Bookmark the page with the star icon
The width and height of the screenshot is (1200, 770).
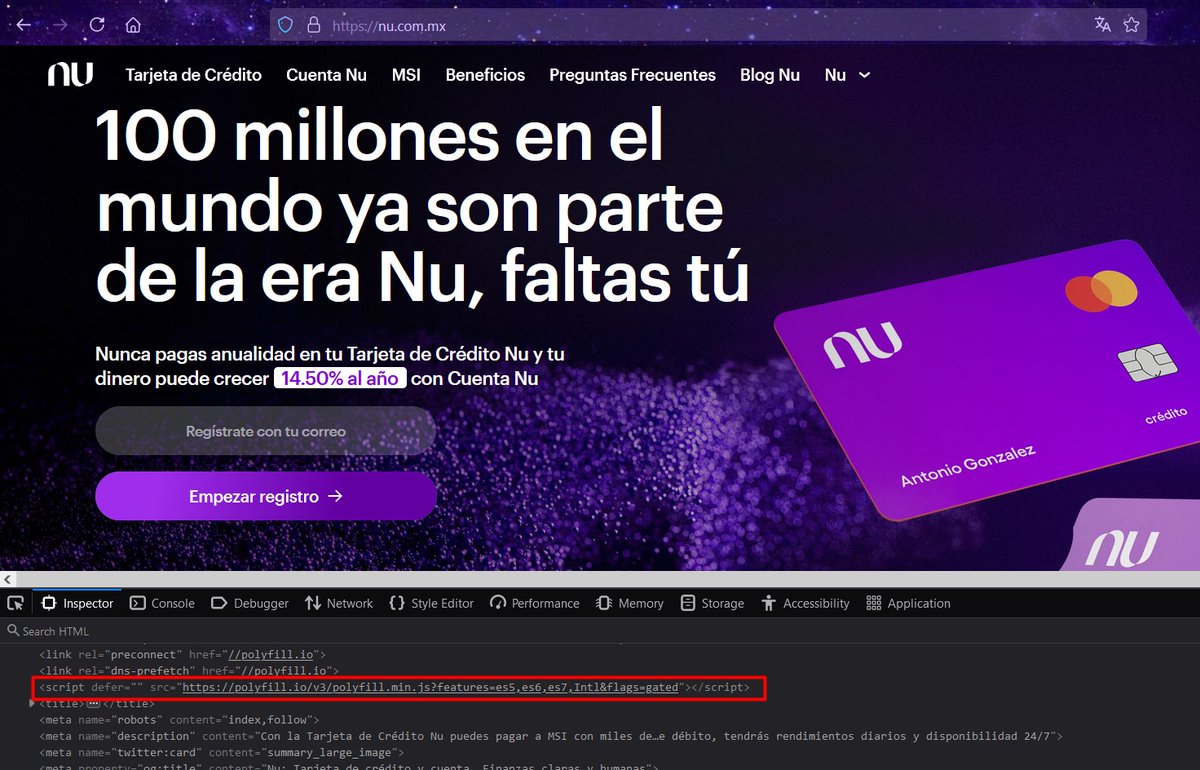[x=1131, y=25]
